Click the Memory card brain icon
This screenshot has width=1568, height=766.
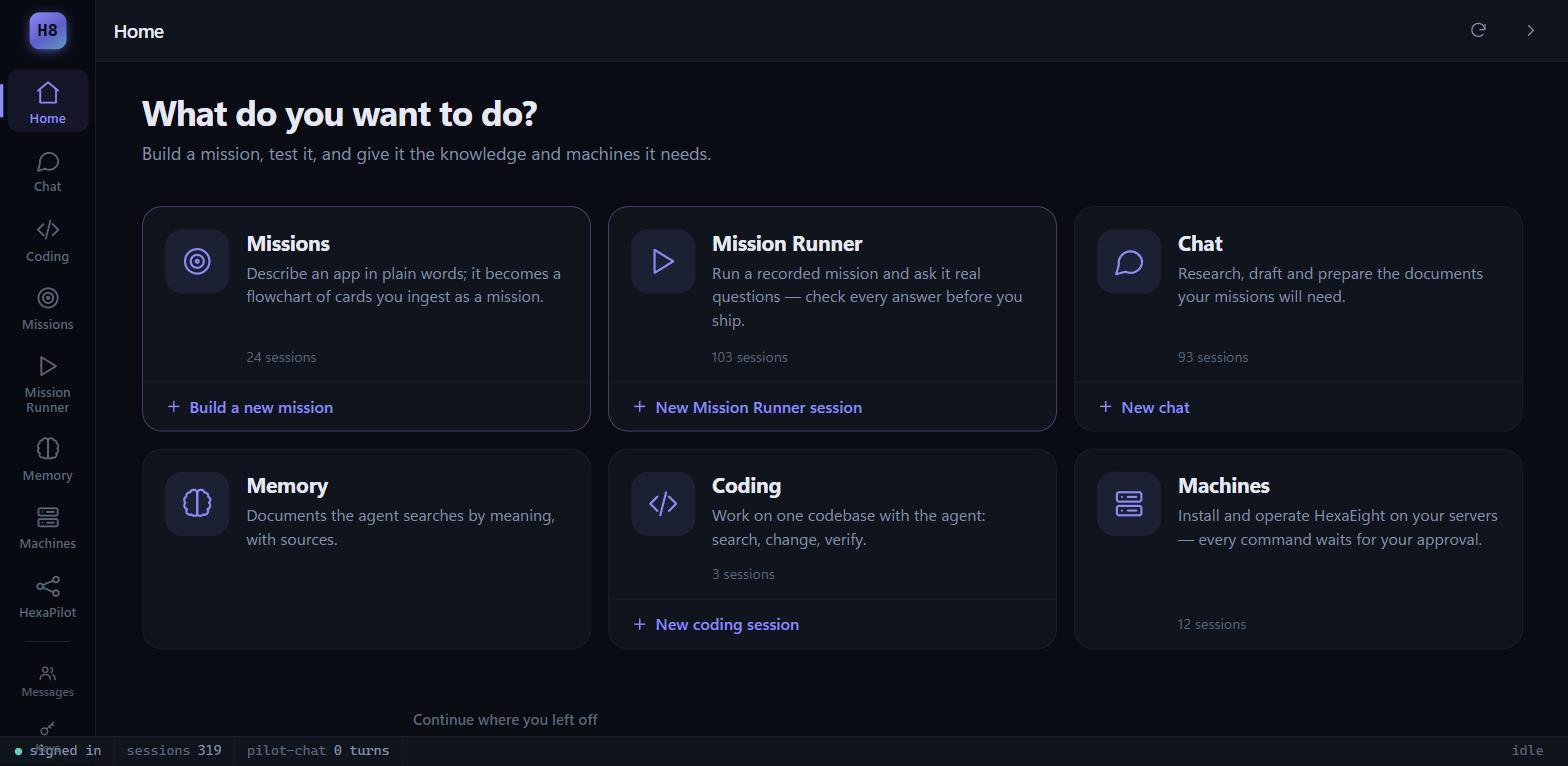point(197,503)
